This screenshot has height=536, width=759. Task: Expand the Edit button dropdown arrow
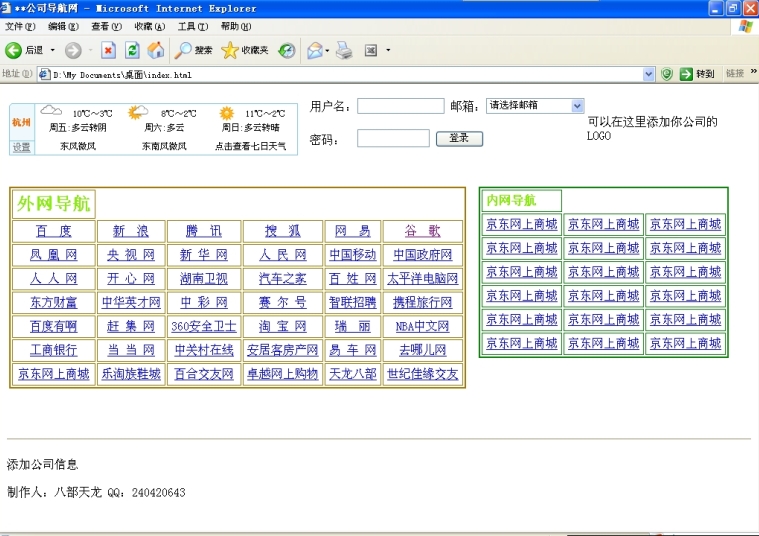(x=388, y=50)
